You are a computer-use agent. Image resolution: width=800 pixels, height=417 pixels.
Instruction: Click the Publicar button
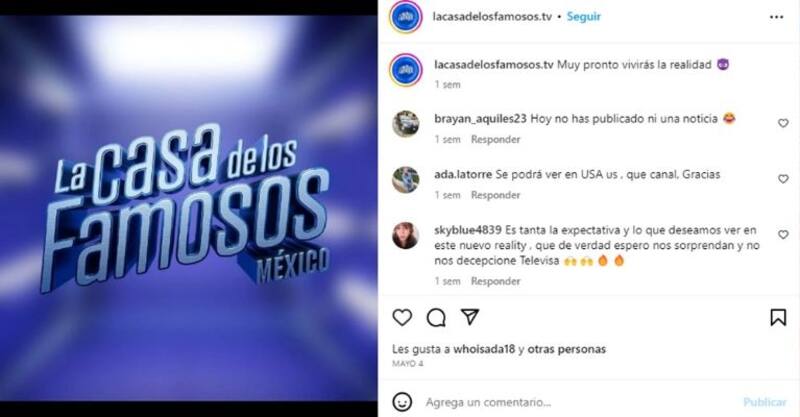(x=764, y=402)
